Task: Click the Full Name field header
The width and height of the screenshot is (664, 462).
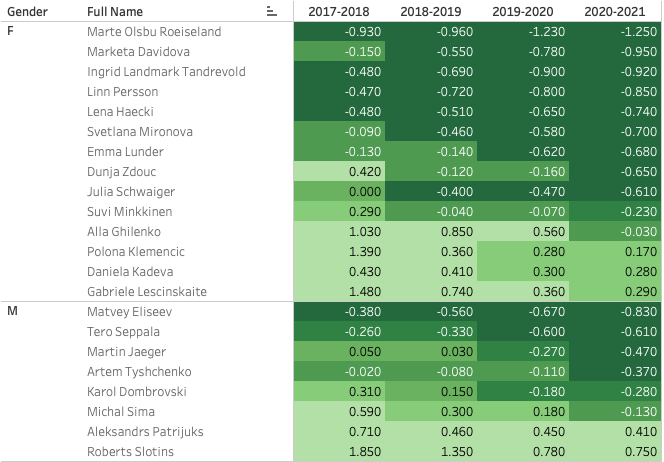Action: pyautogui.click(x=114, y=11)
